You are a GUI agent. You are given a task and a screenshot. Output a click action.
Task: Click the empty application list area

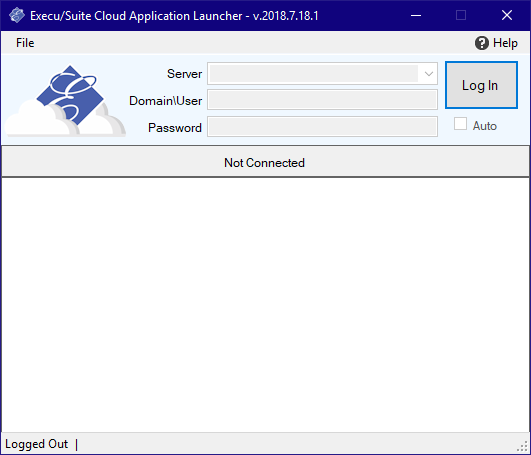tap(265, 305)
